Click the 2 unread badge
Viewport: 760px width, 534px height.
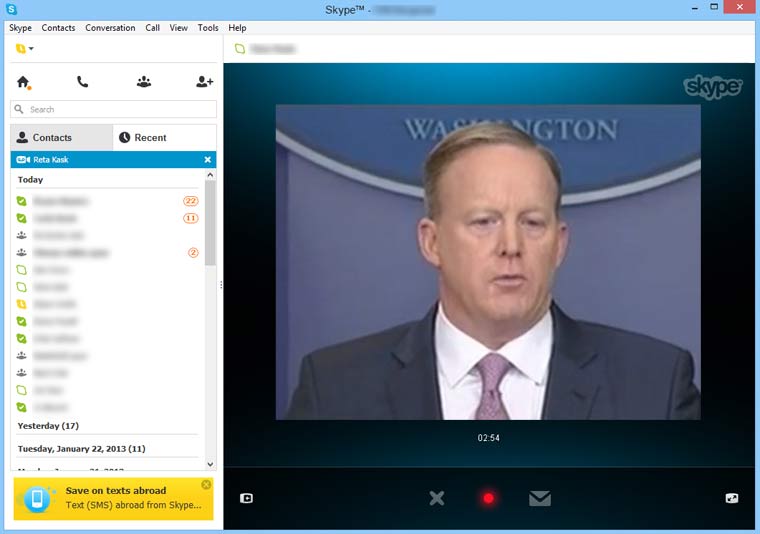(x=193, y=252)
